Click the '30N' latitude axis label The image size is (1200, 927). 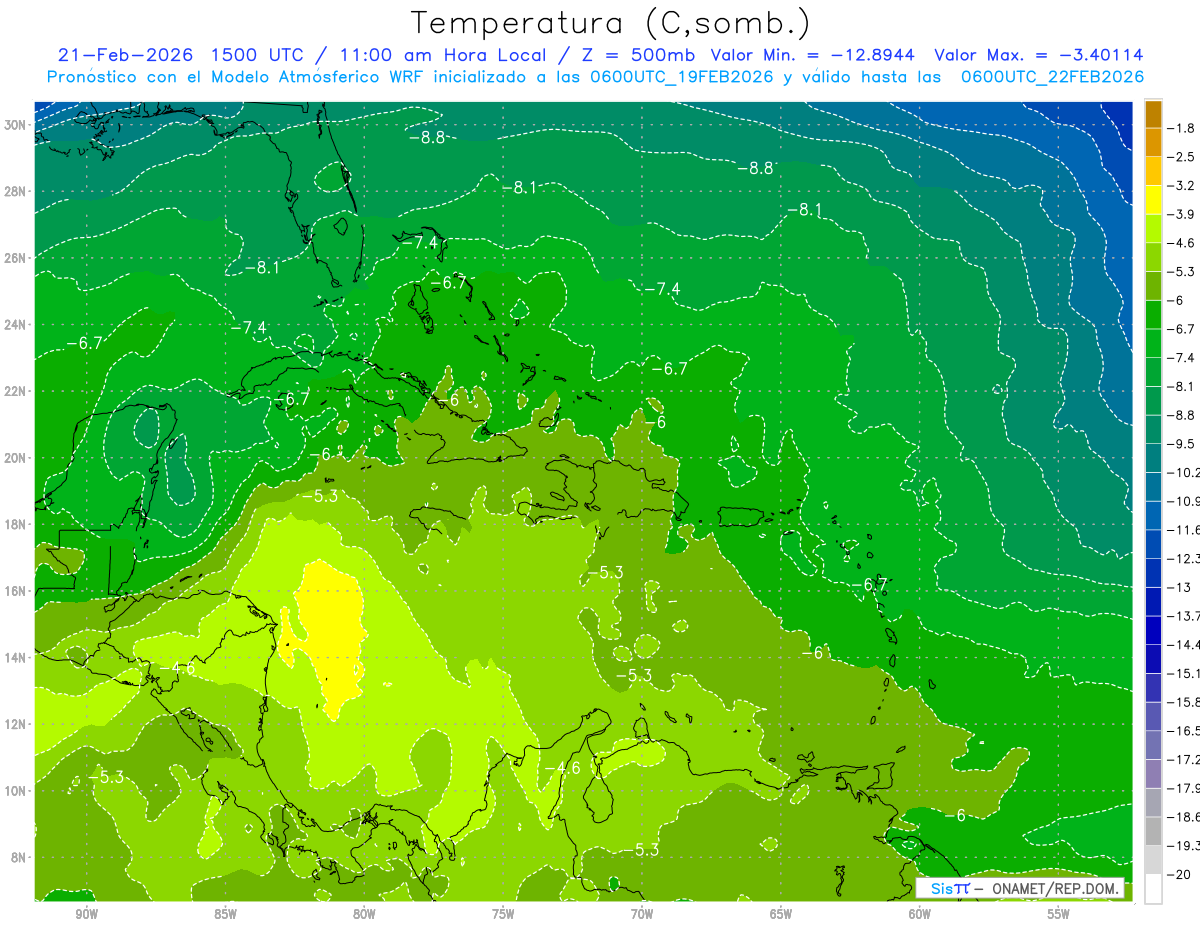[16, 125]
